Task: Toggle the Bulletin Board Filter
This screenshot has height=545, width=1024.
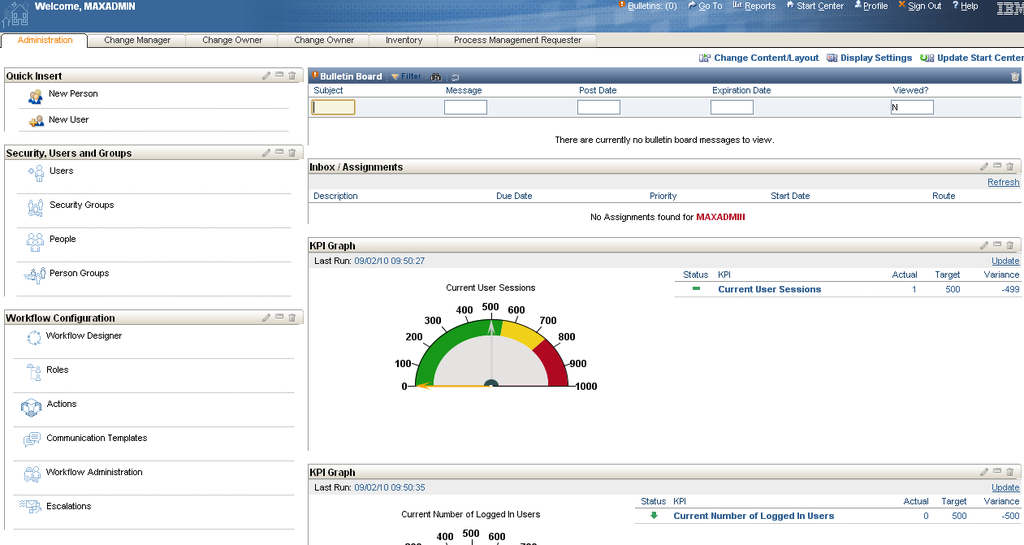Action: [x=406, y=76]
